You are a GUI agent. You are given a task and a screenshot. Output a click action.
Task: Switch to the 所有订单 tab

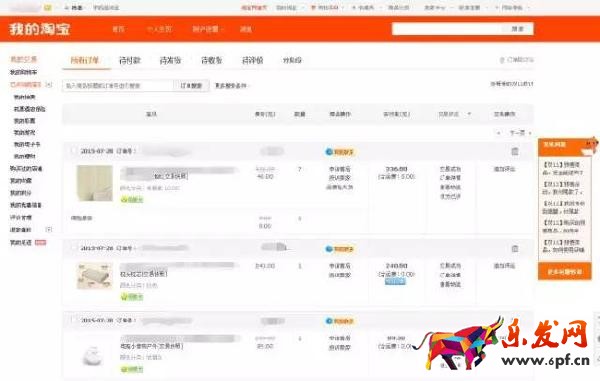(x=85, y=60)
